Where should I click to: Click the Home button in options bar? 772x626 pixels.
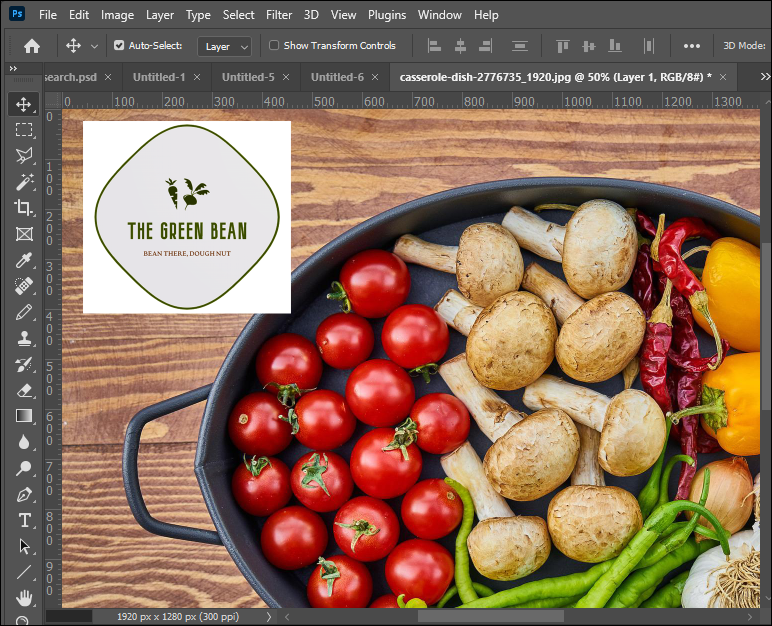[32, 46]
